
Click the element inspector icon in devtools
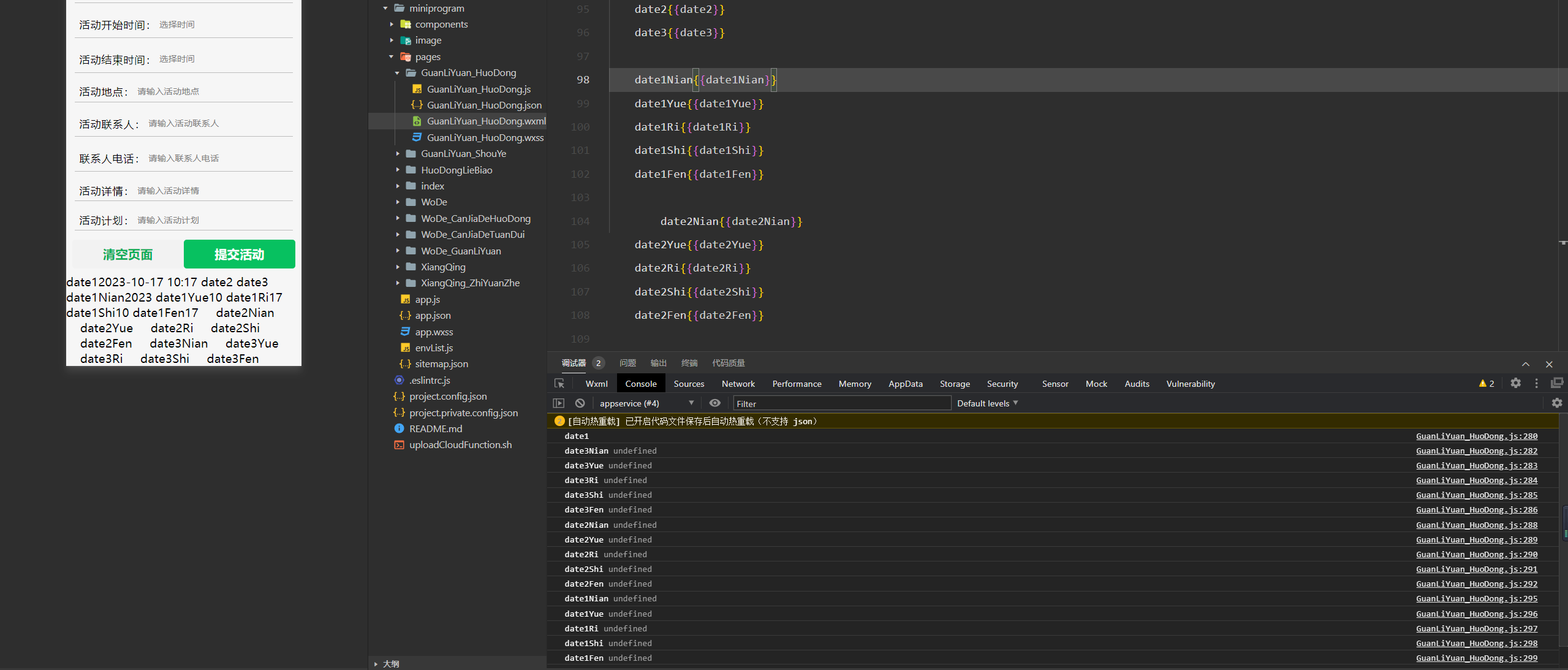559,383
